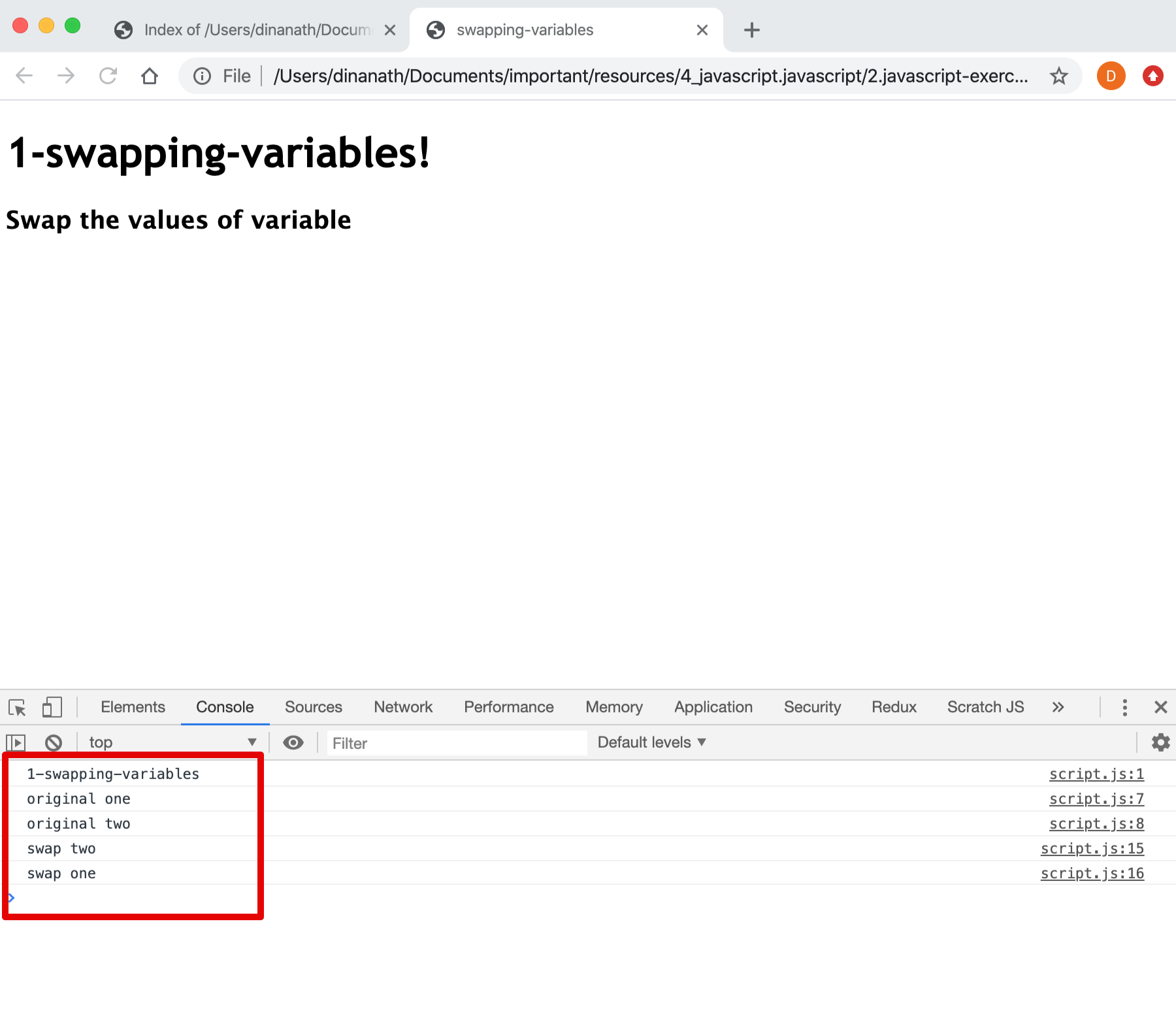Open the Performance tab

[x=508, y=707]
